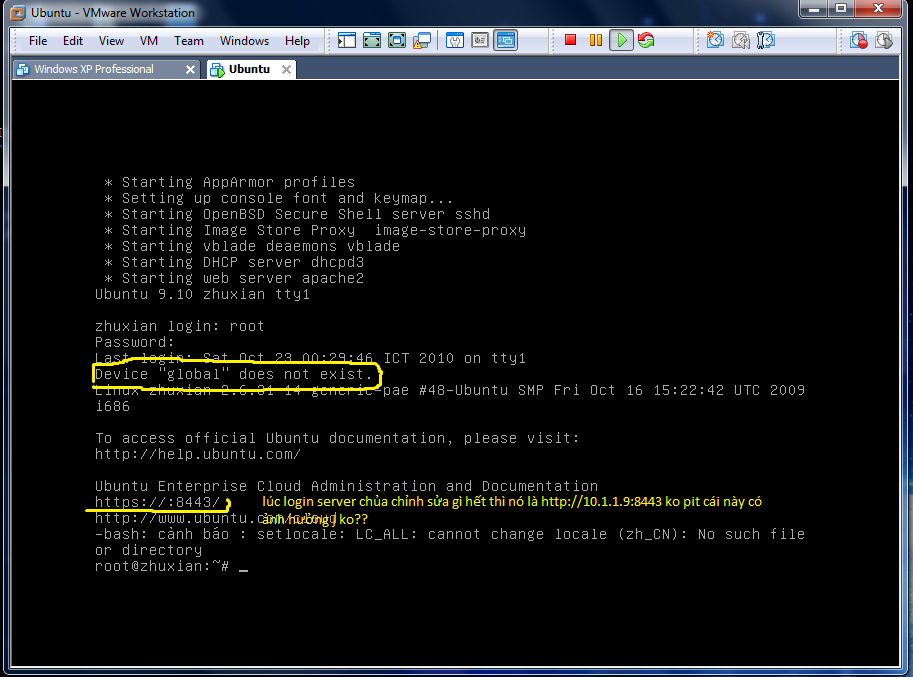Click 'Ubuntu 9.10 zhuxian tty1' line
Viewport: 913px width, 677px height.
pyautogui.click(x=202, y=294)
